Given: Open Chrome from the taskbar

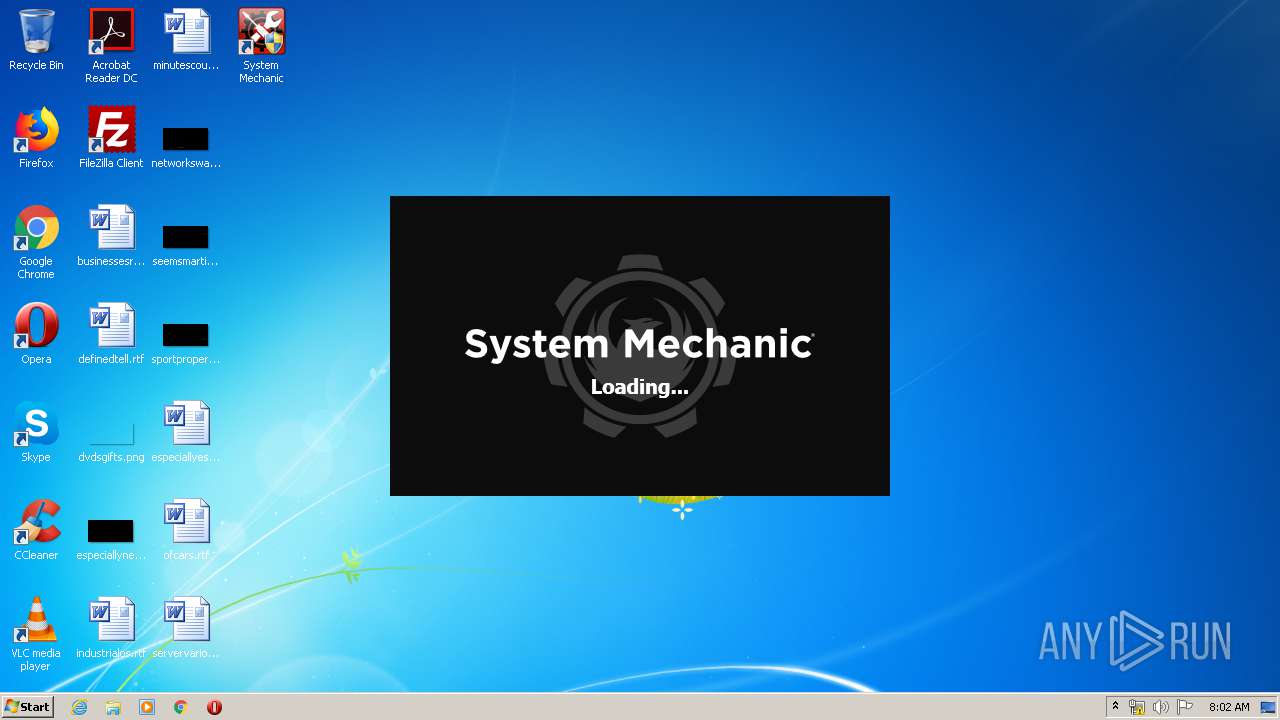Looking at the screenshot, I should click(181, 707).
